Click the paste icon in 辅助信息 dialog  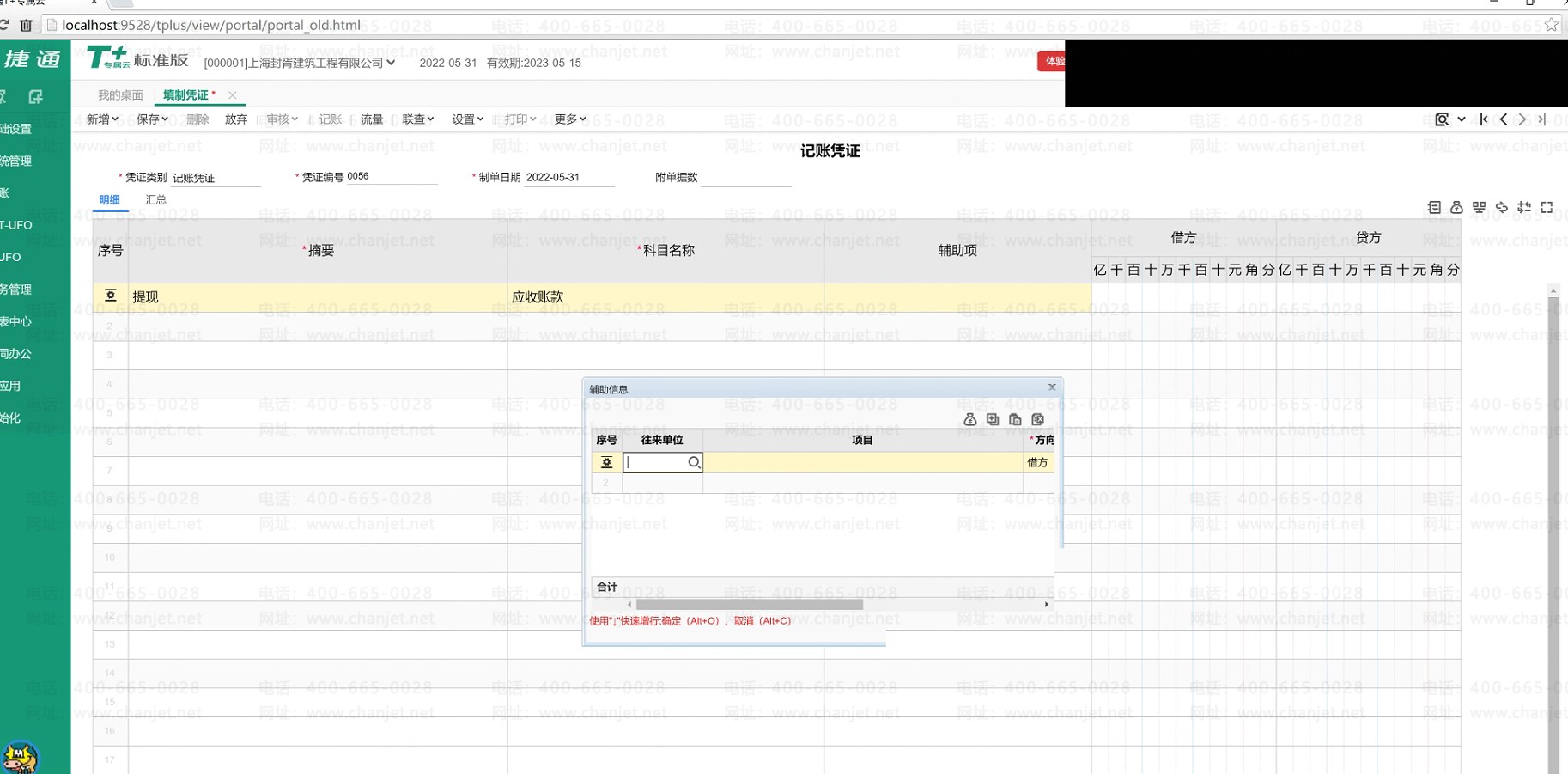pyautogui.click(x=1015, y=419)
